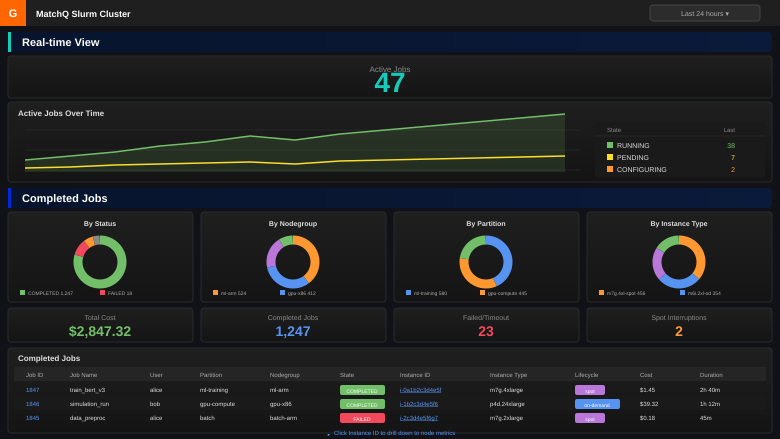Click the COMPLETED state badge for simulation_run
The height and width of the screenshot is (439, 780).
pos(362,404)
